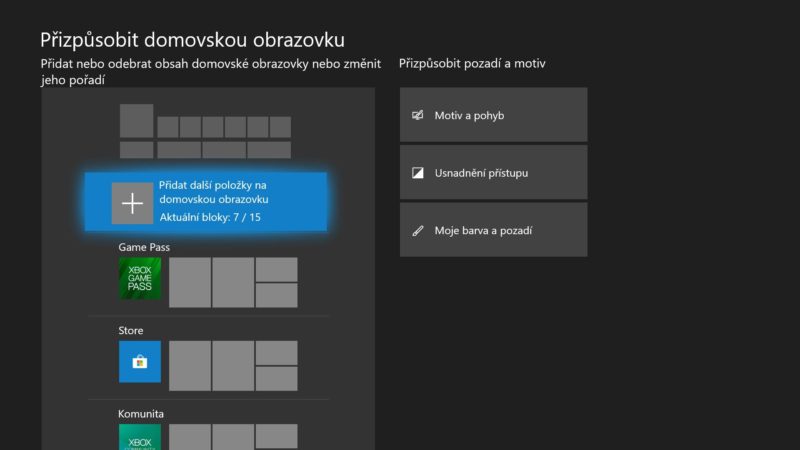Select the home layout preview thumbnail at top
Image resolution: width=800 pixels, height=450 pixels.
pyautogui.click(x=205, y=131)
